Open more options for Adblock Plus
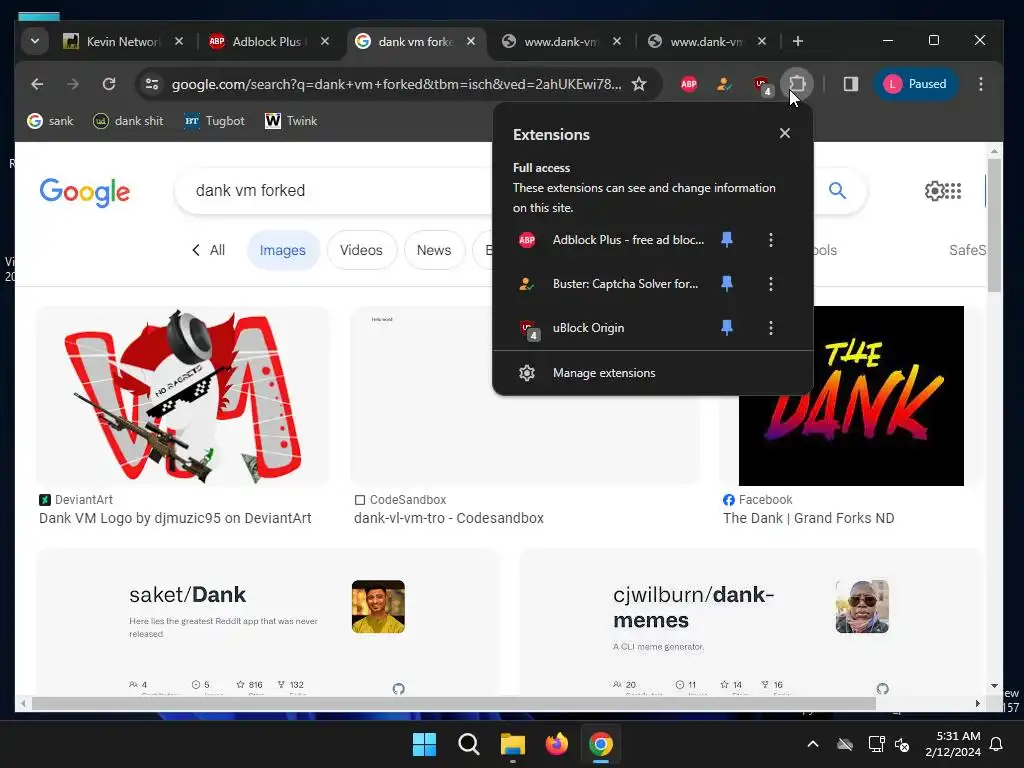Screen dimensions: 1024x768 tap(771, 240)
